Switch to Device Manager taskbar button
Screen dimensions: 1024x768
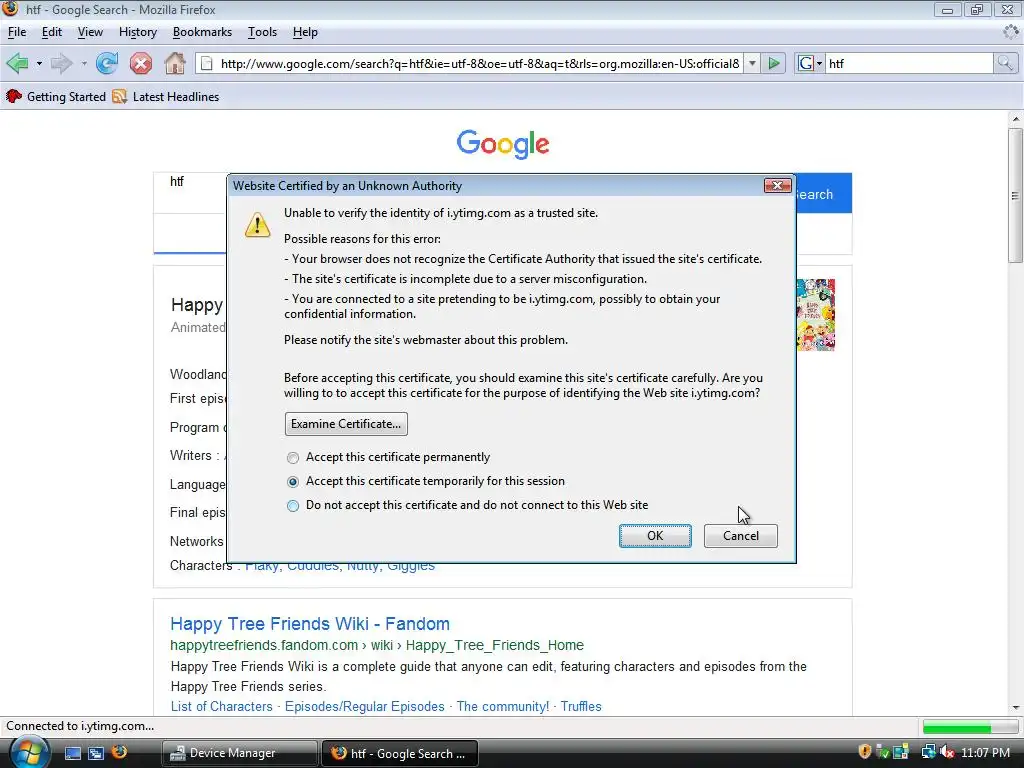tap(239, 753)
